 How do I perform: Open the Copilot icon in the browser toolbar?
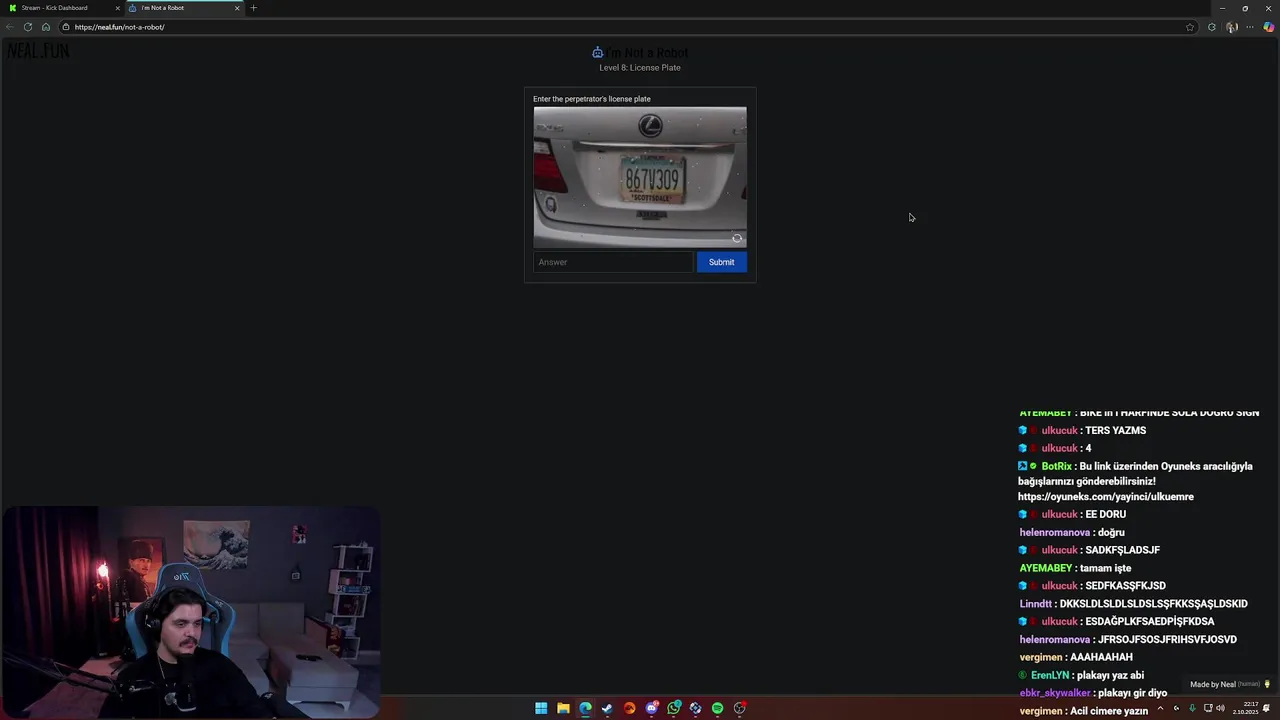click(x=1268, y=27)
